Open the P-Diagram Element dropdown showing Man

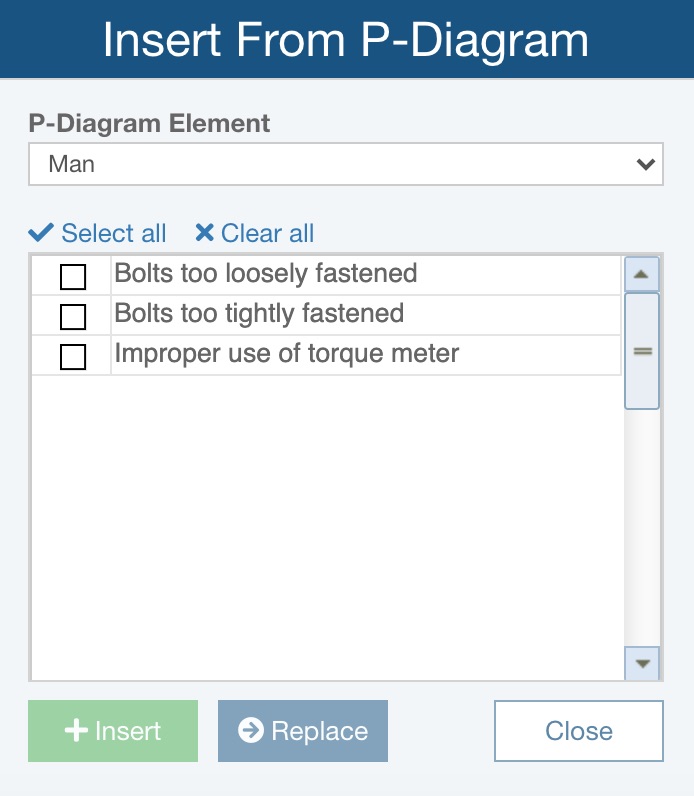(x=330, y=164)
